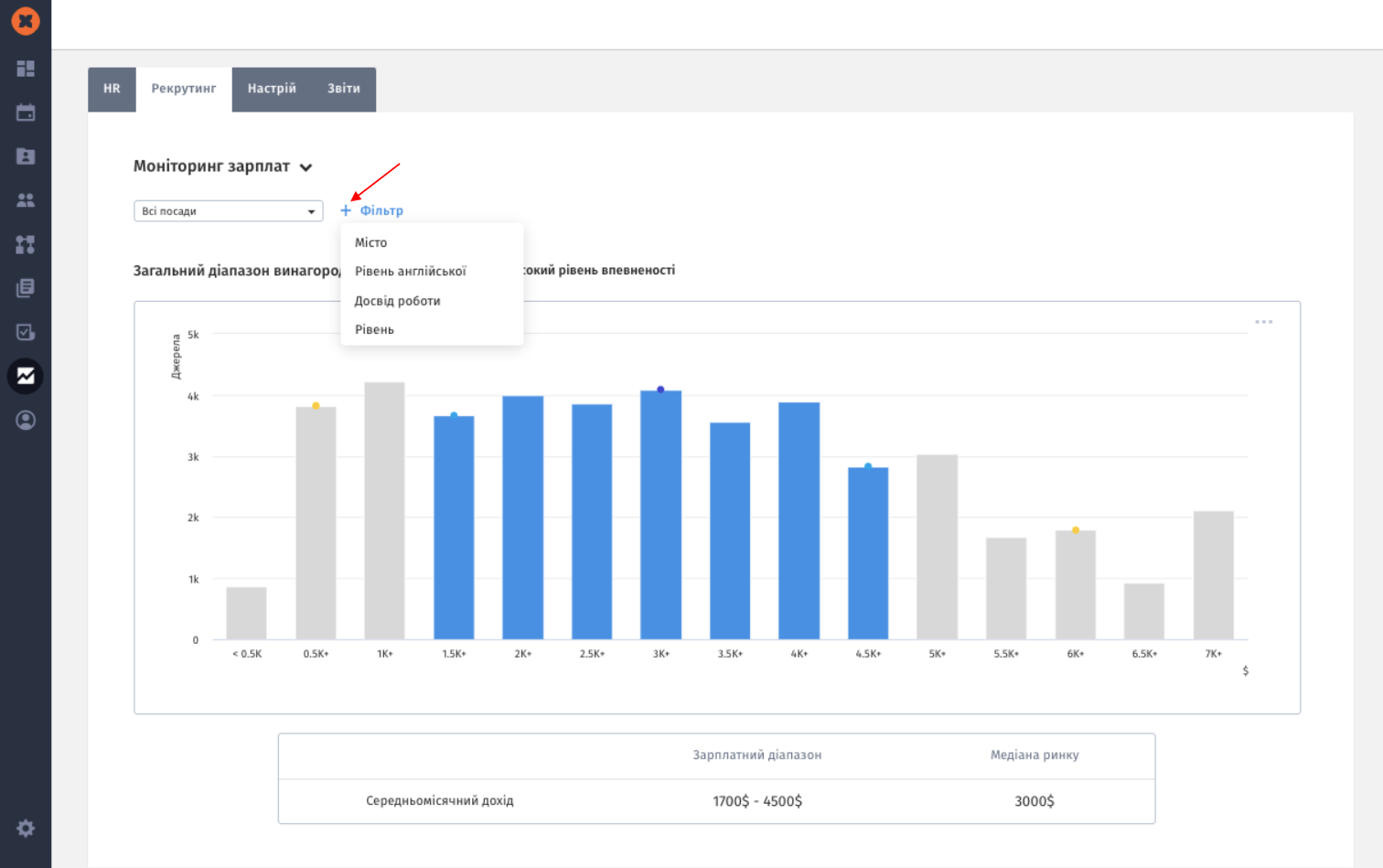Screen dimensions: 1383x868
Task: Click the orange app logo icon
Action: tap(26, 20)
